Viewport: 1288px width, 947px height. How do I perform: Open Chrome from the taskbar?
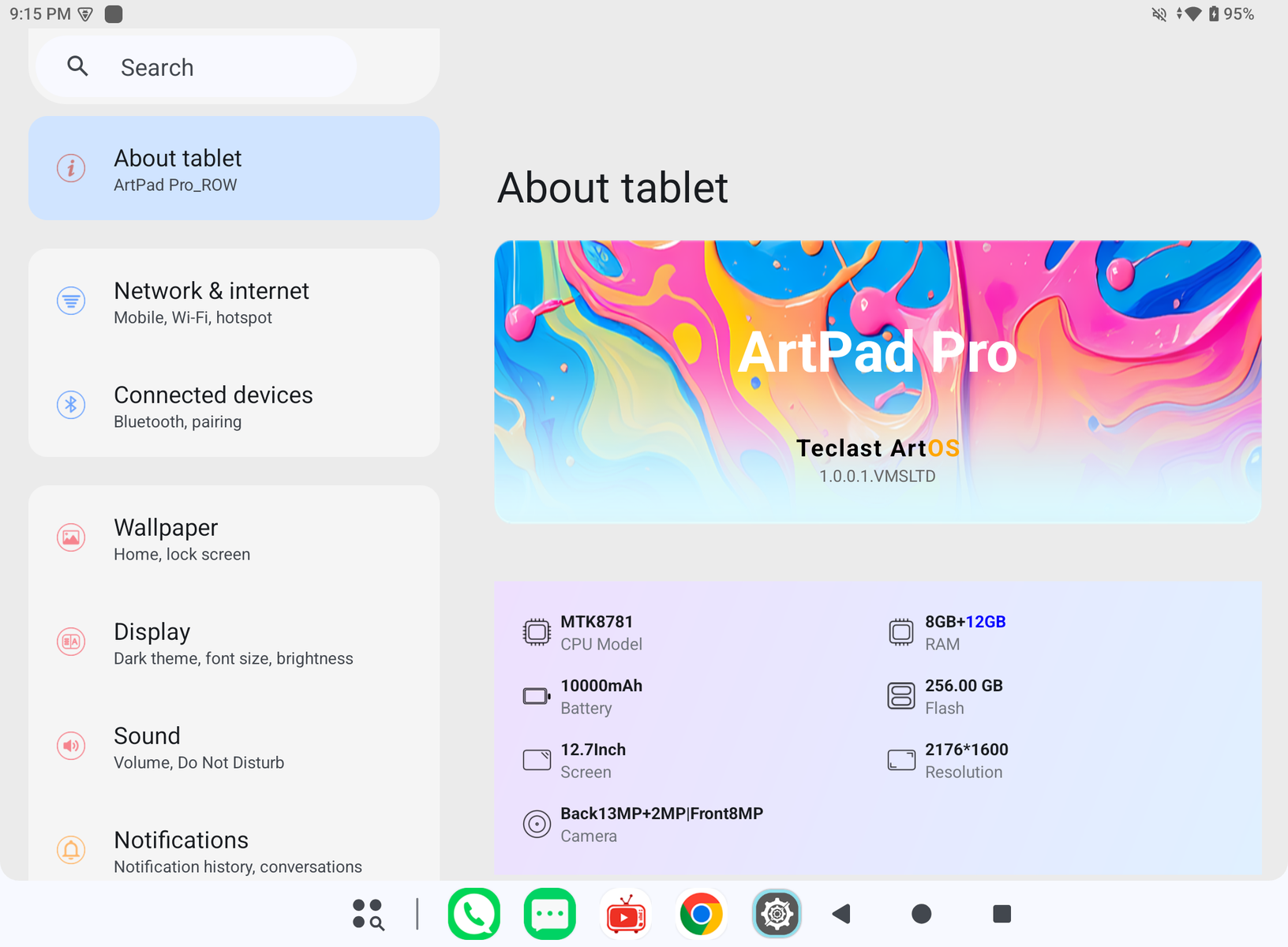[x=701, y=914]
